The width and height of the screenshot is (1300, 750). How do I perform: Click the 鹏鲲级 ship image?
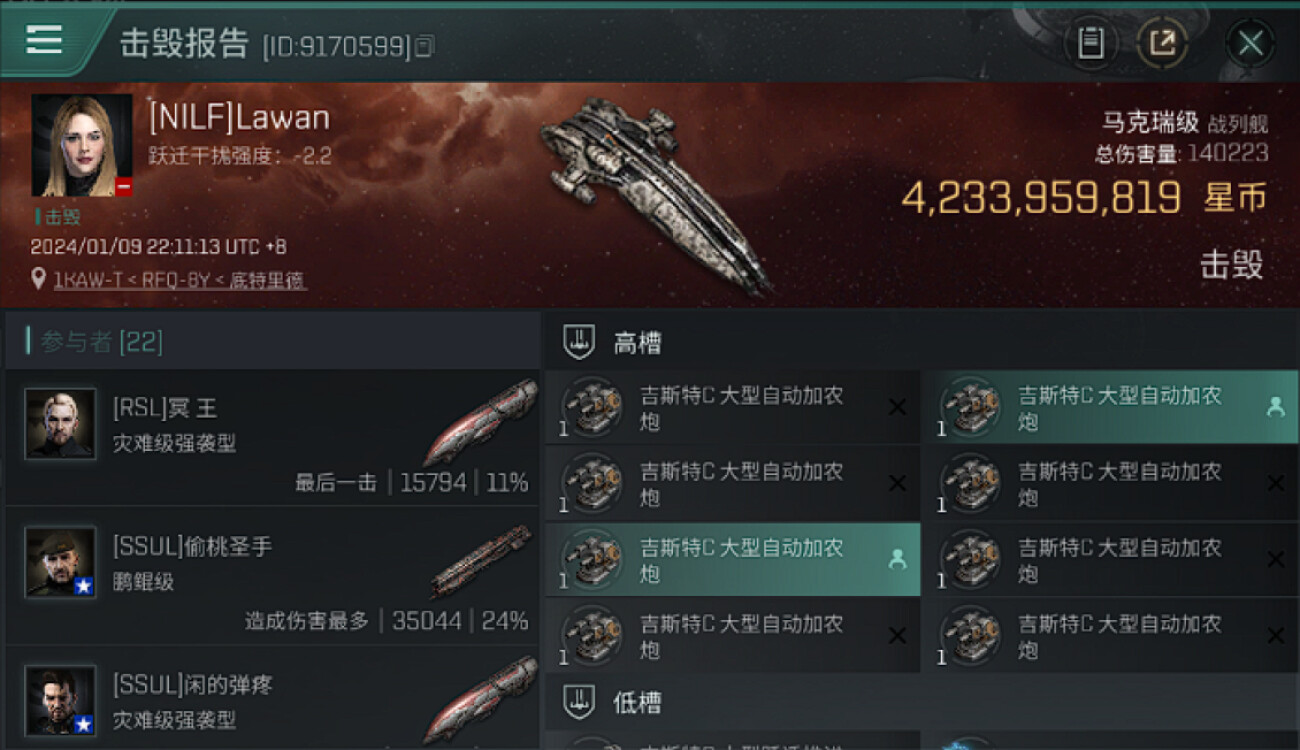[x=481, y=562]
